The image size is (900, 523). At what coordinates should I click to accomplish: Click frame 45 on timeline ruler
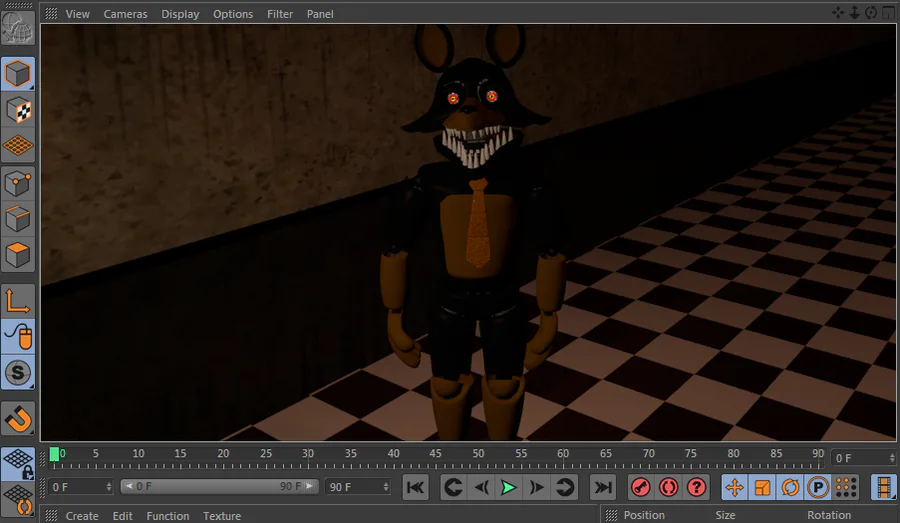pos(436,454)
